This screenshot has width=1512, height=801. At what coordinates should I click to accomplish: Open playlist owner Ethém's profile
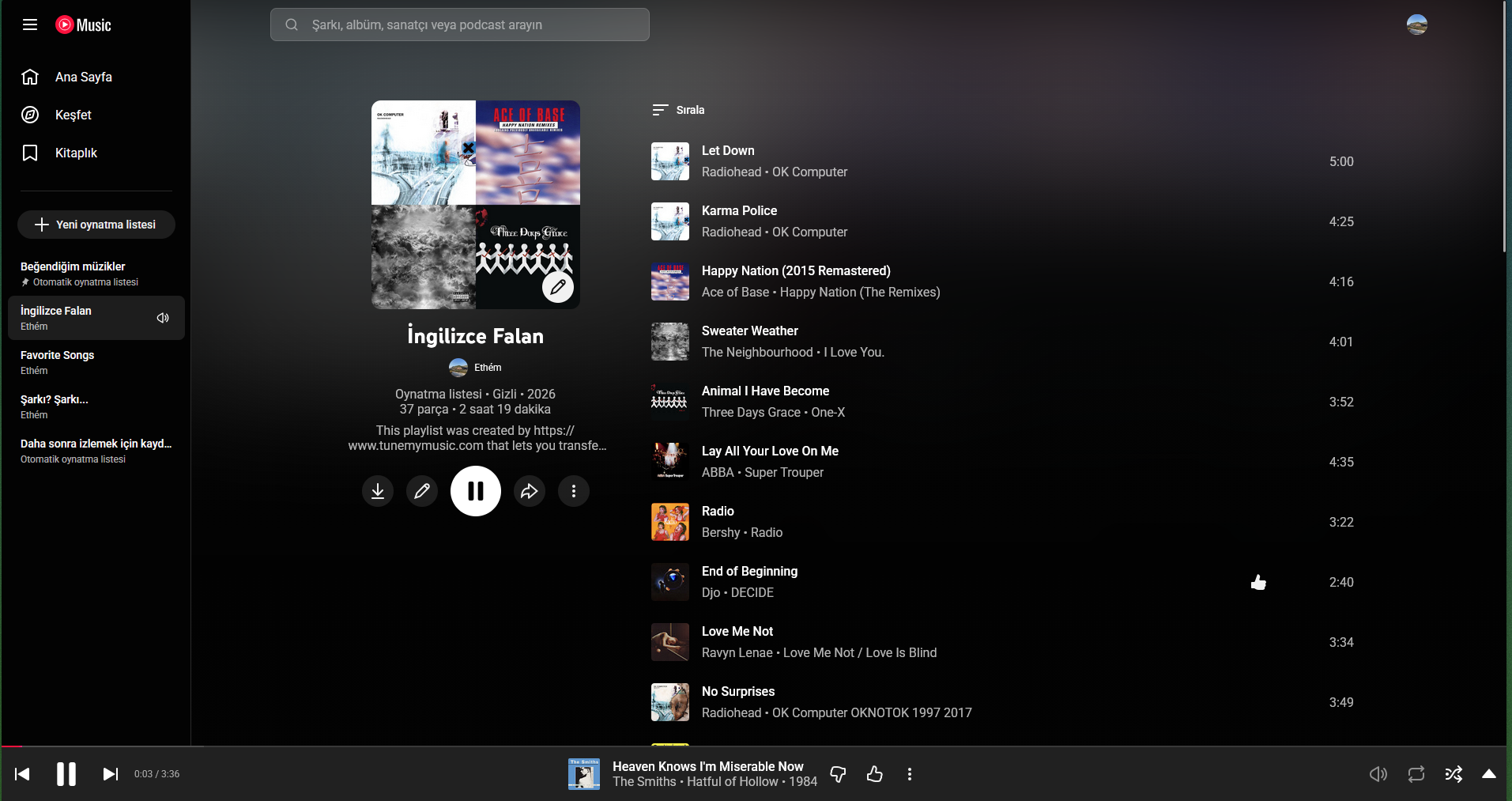click(475, 368)
